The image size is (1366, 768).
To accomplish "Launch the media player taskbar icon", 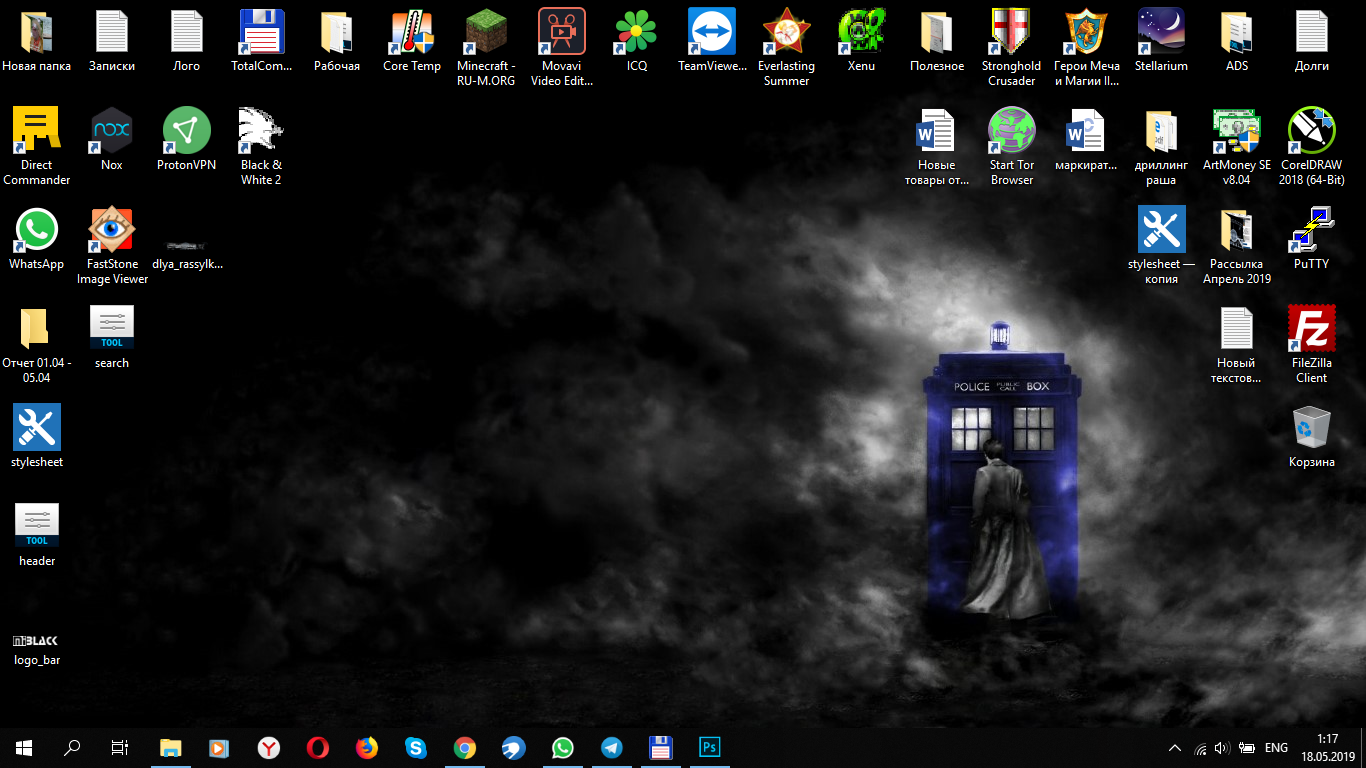I will (219, 747).
